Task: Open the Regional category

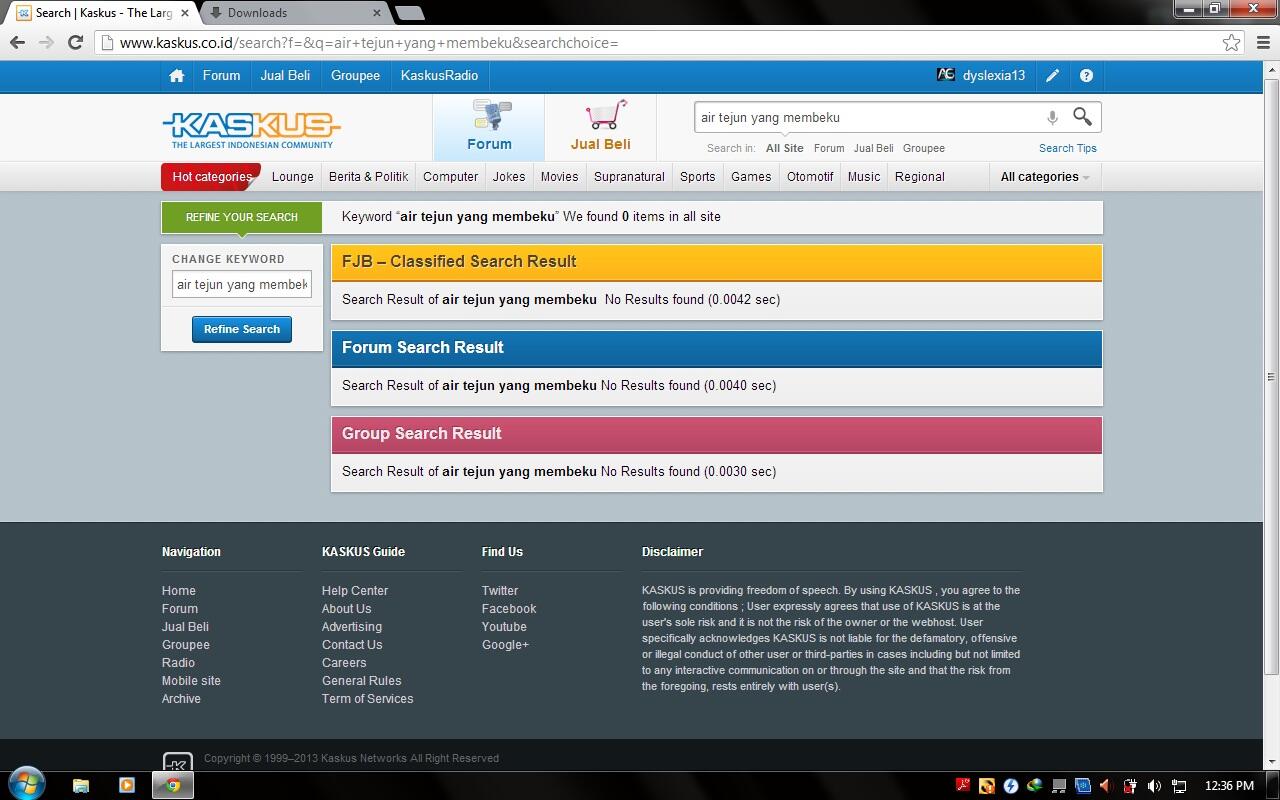Action: [919, 177]
